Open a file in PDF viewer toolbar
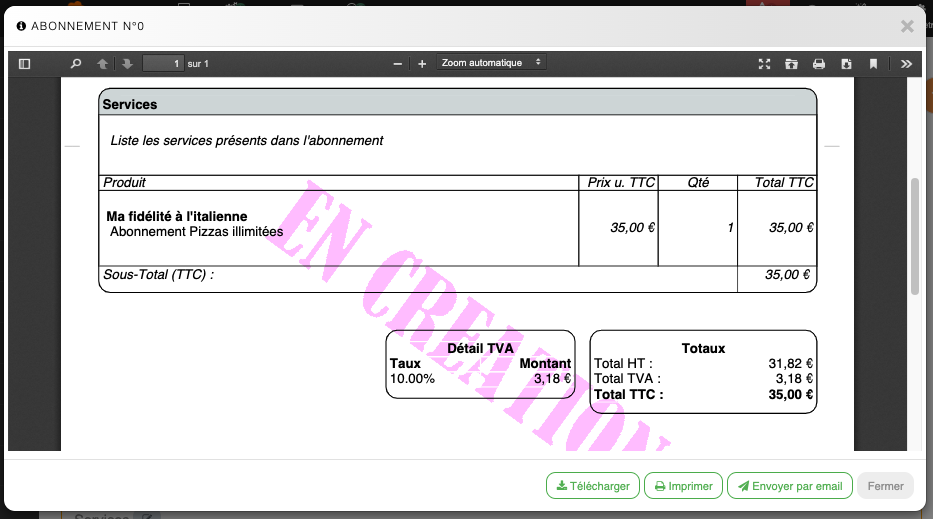This screenshot has height=519, width=933. pyautogui.click(x=791, y=64)
